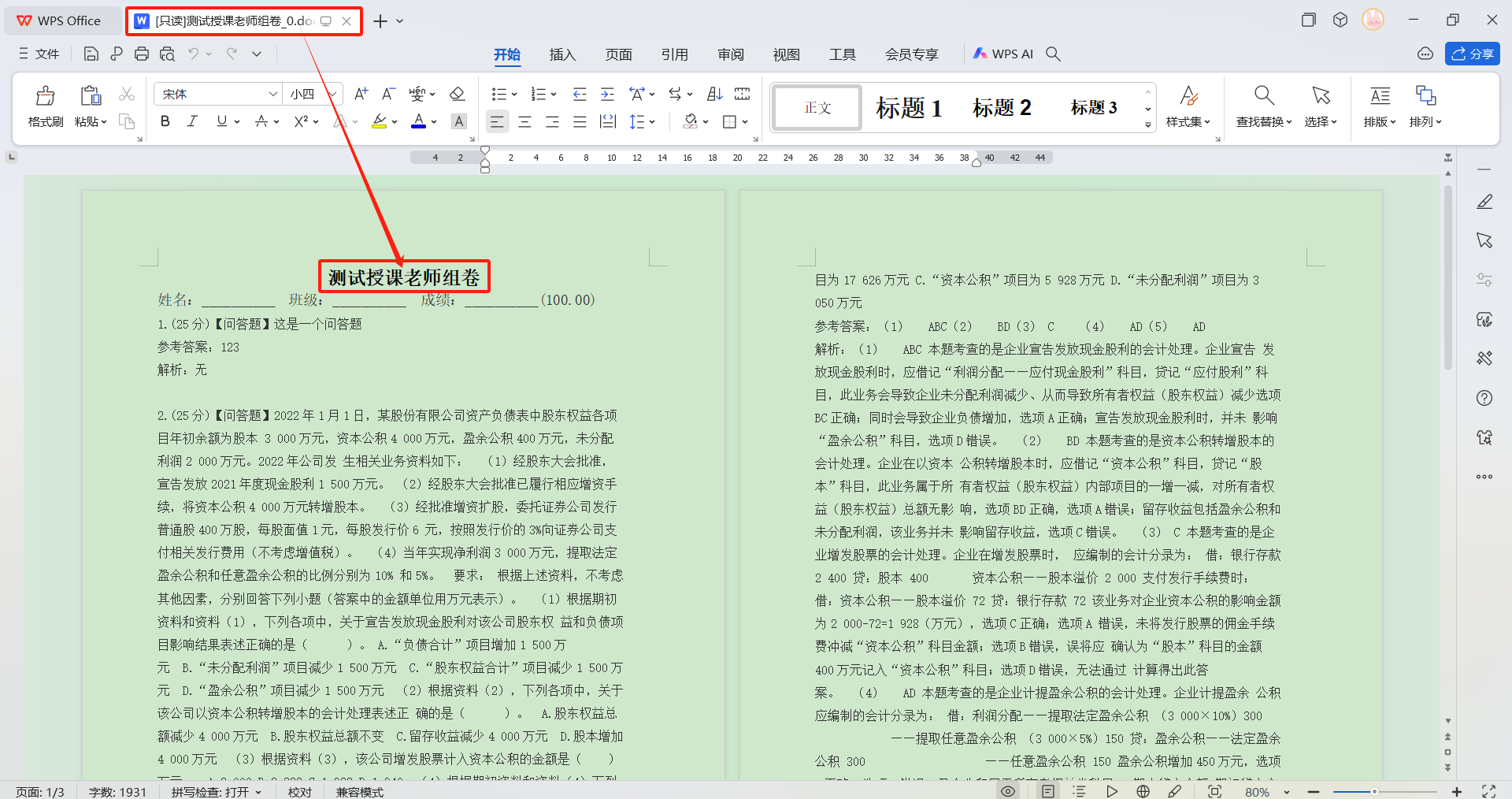1512x799 pixels.
Task: Toggle bold formatting
Action: [x=165, y=121]
